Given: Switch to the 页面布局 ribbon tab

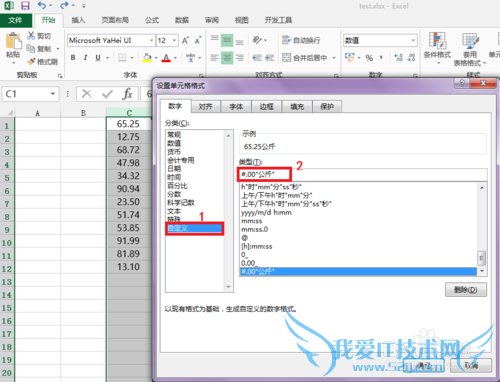Looking at the screenshot, I should point(115,20).
